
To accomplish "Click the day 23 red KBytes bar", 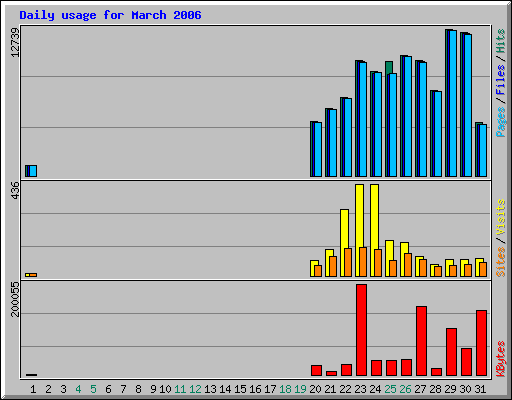I will tap(361, 330).
